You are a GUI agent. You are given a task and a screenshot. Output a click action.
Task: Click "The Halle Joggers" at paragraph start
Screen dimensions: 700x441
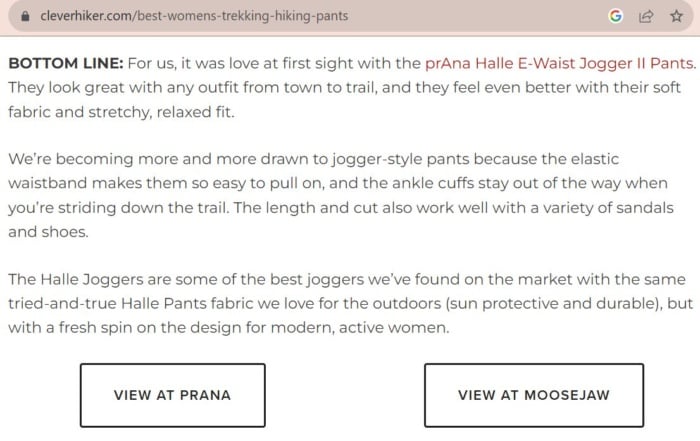(76, 279)
